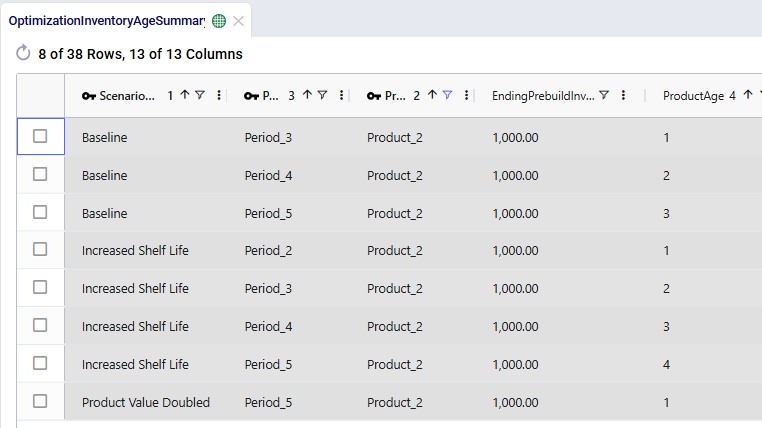Check the Increased Shelf Life Period_4 row checkbox

point(40,325)
